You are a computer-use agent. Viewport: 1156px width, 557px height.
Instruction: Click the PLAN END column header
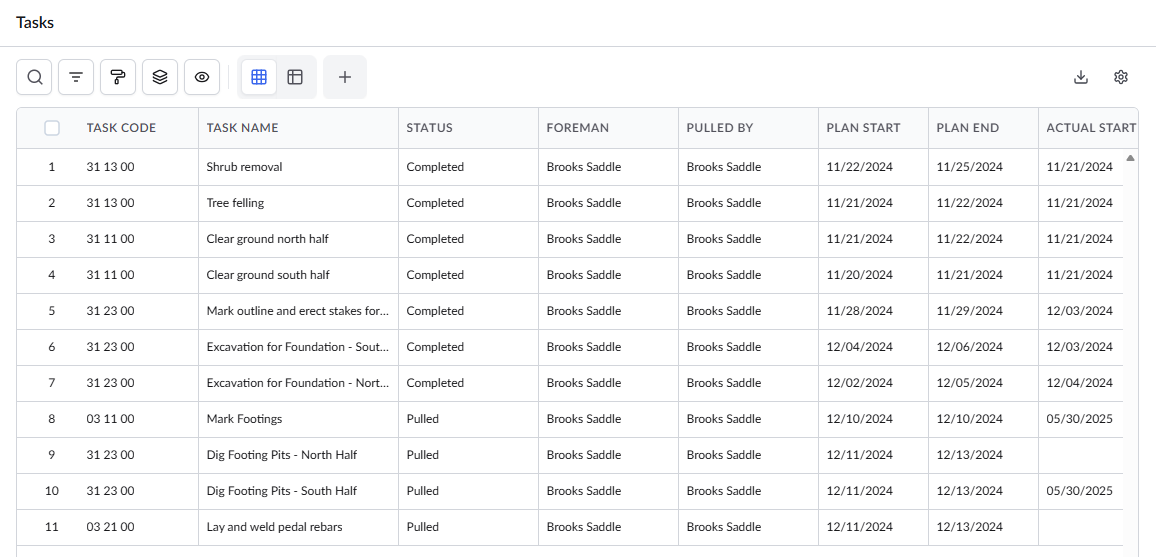click(x=968, y=128)
